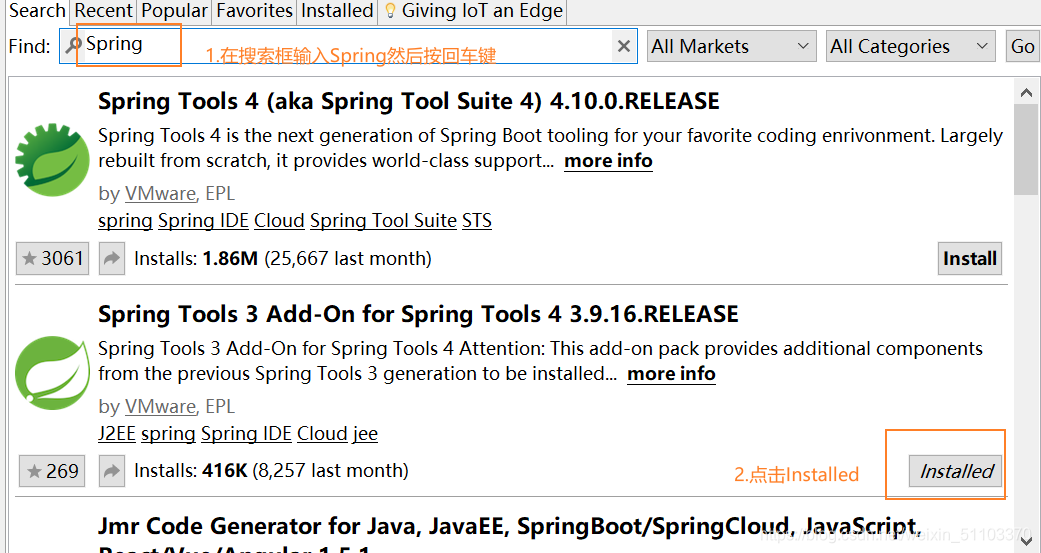Viewport: 1041px width, 553px height.
Task: Click the Spring IDE tag under Spring Tools 3 Add-On
Action: click(246, 434)
